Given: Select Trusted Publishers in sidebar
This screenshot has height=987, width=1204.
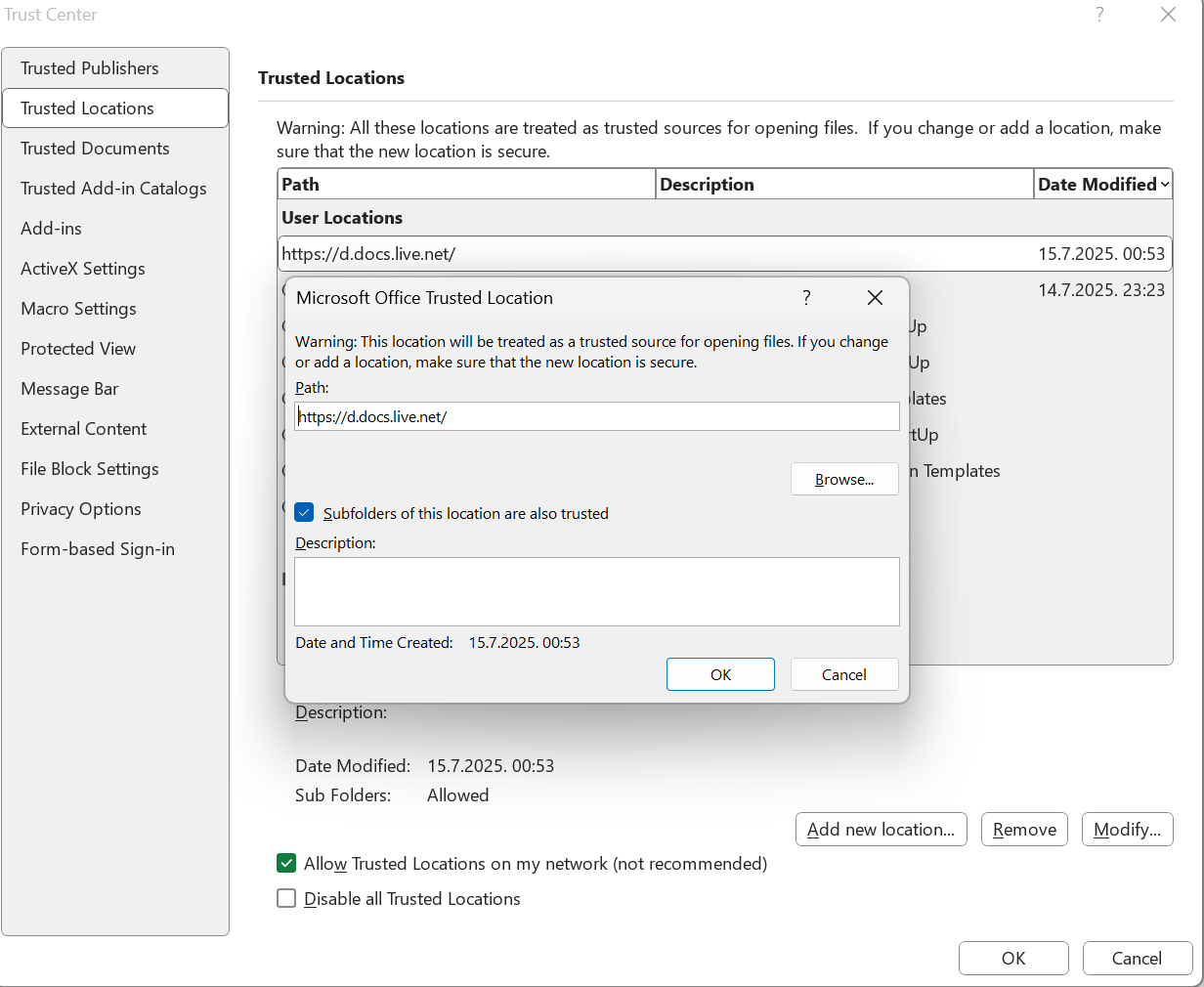Looking at the screenshot, I should click(89, 67).
